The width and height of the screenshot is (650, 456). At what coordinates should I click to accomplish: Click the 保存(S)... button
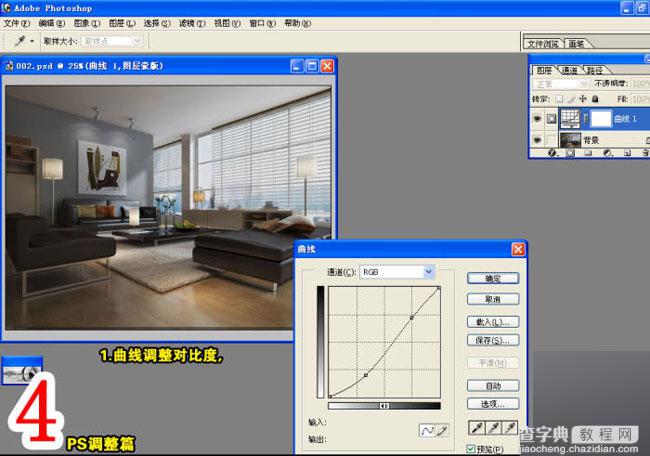tap(493, 340)
